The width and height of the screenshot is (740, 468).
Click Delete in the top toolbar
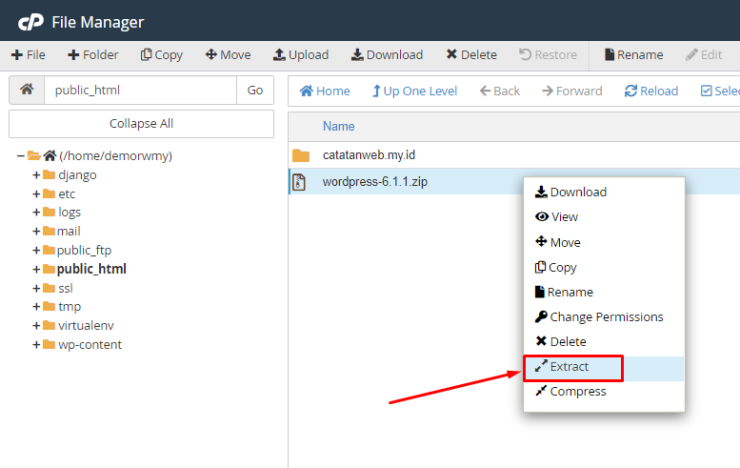[471, 55]
